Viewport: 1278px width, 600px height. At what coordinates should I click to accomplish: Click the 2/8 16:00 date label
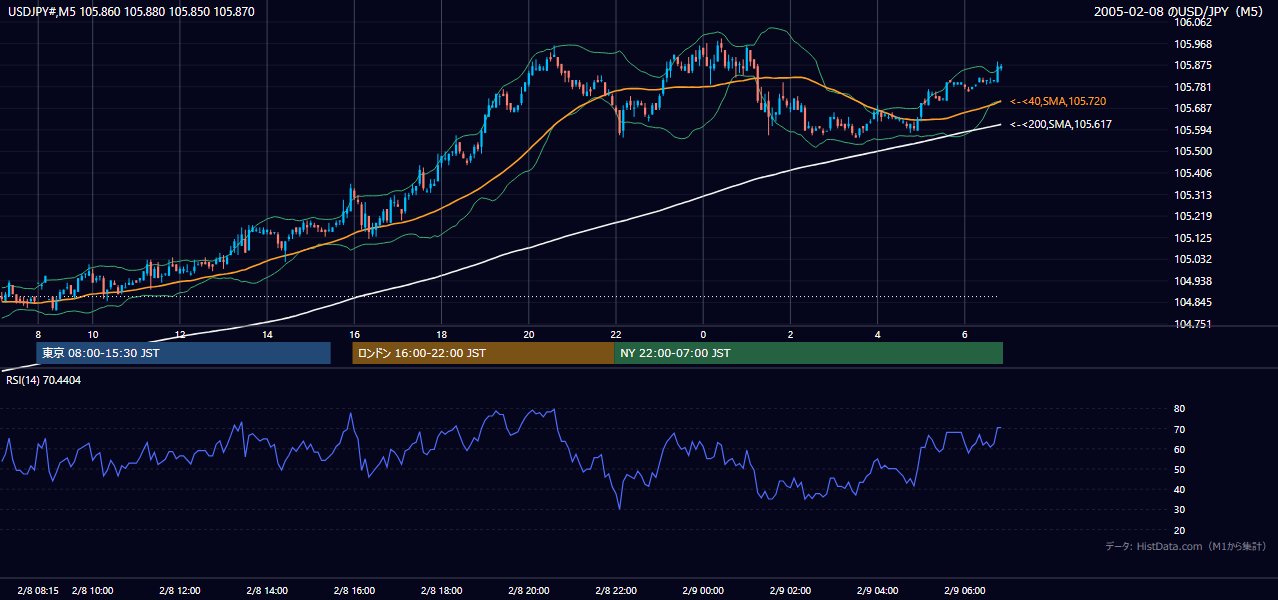pyautogui.click(x=354, y=591)
